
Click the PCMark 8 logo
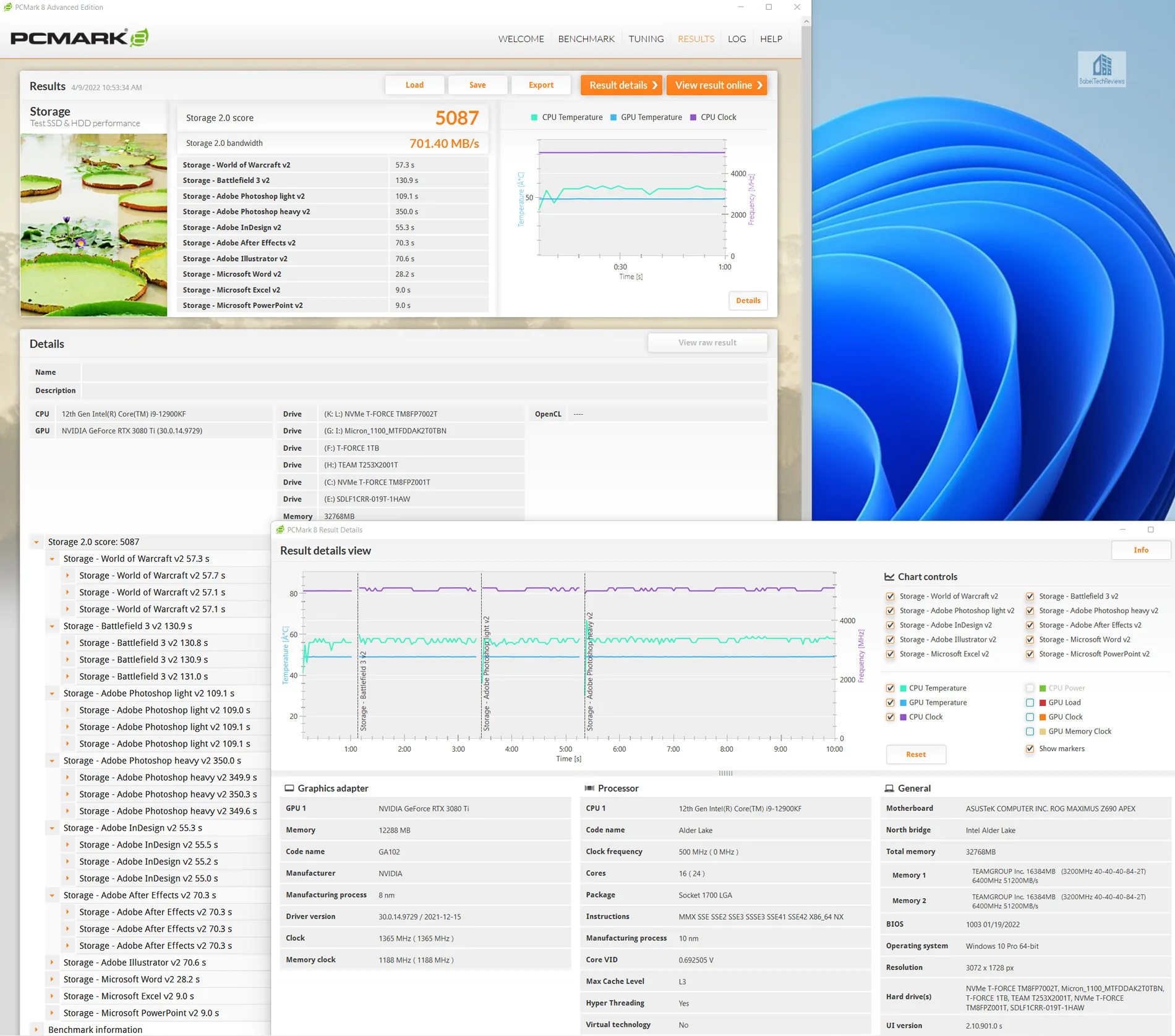79,38
